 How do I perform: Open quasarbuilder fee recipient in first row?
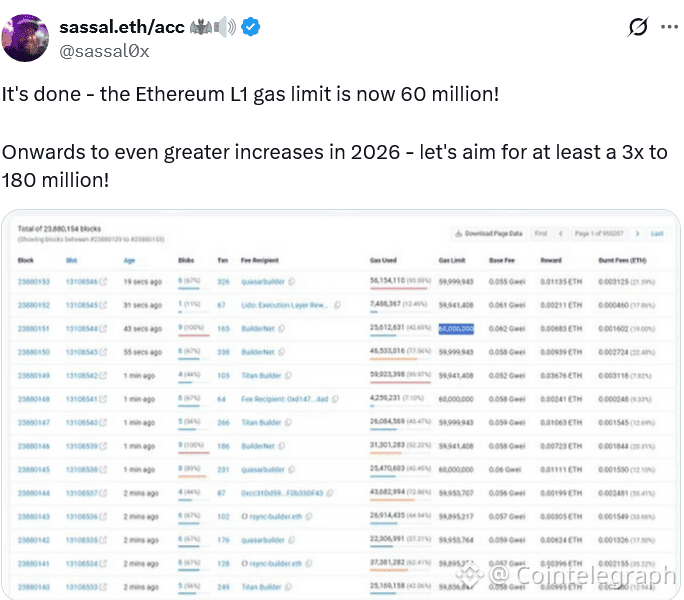pos(263,283)
